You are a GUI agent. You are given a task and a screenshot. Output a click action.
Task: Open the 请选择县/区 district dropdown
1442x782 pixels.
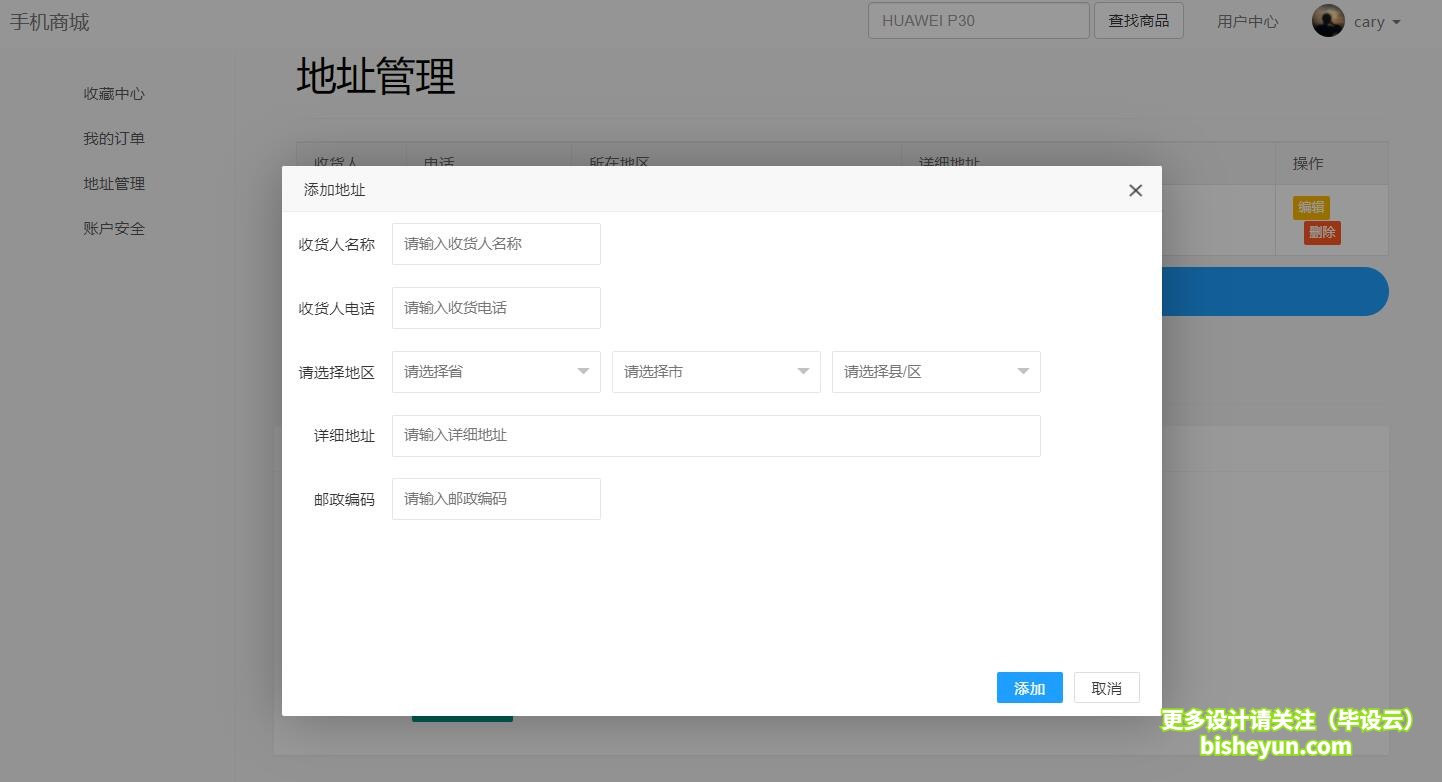pos(936,372)
